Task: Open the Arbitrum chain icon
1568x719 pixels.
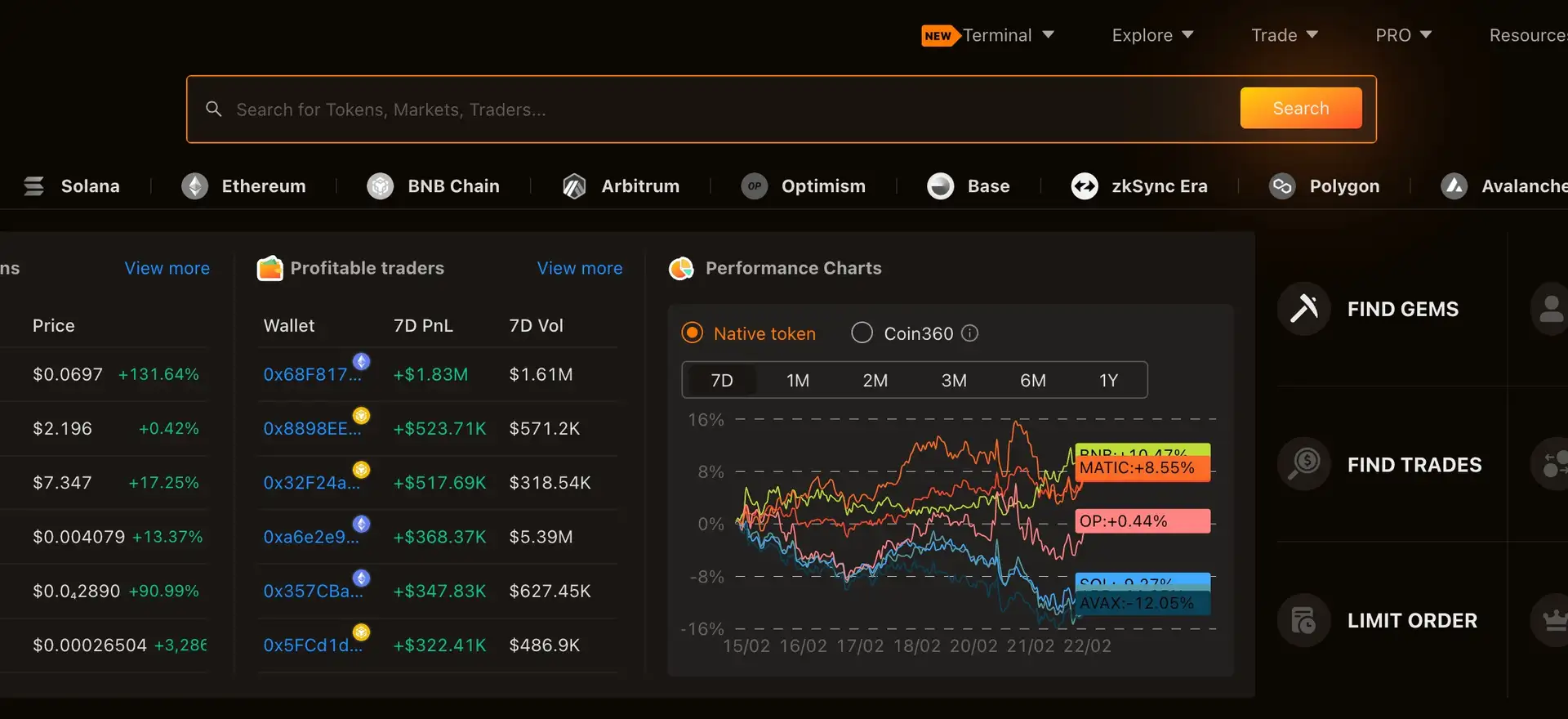Action: coord(574,186)
